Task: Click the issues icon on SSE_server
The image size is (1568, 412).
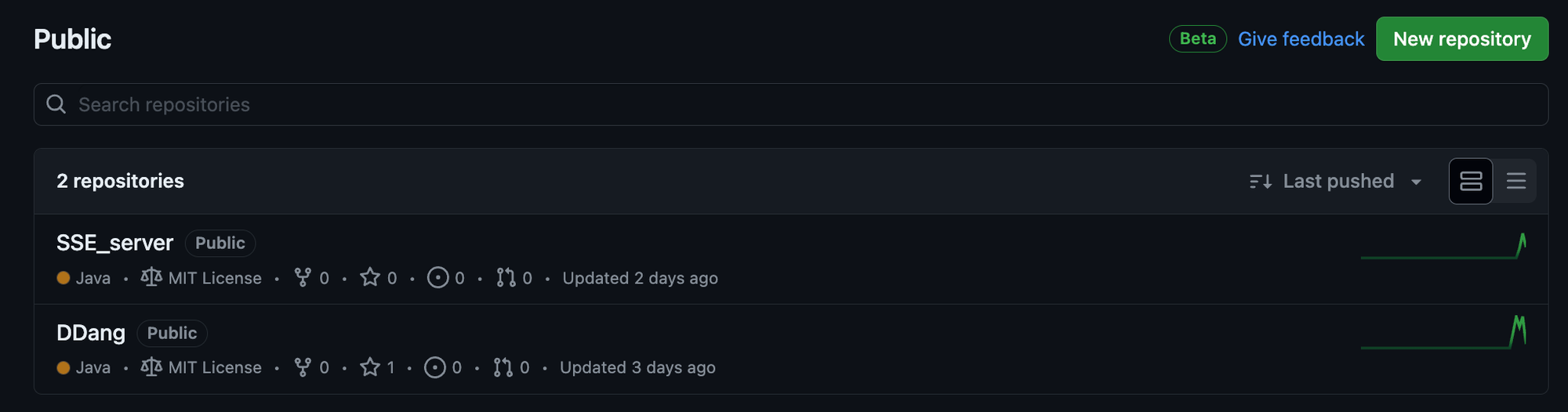Action: 437,277
